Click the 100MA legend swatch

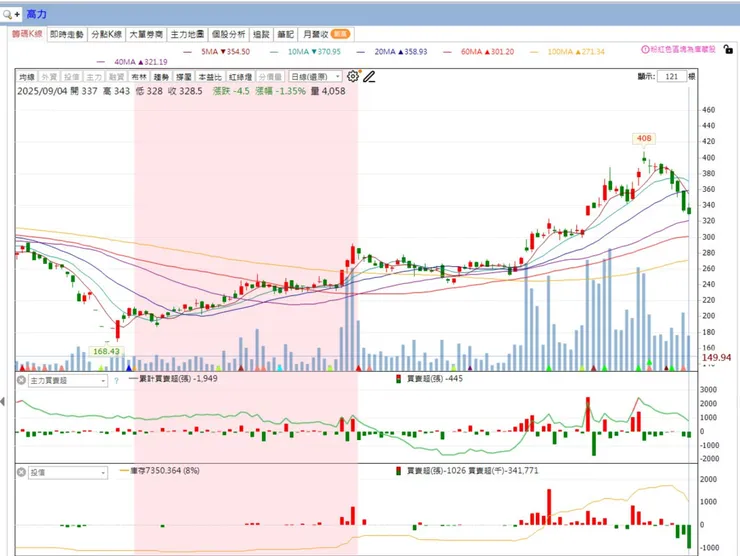point(534,52)
